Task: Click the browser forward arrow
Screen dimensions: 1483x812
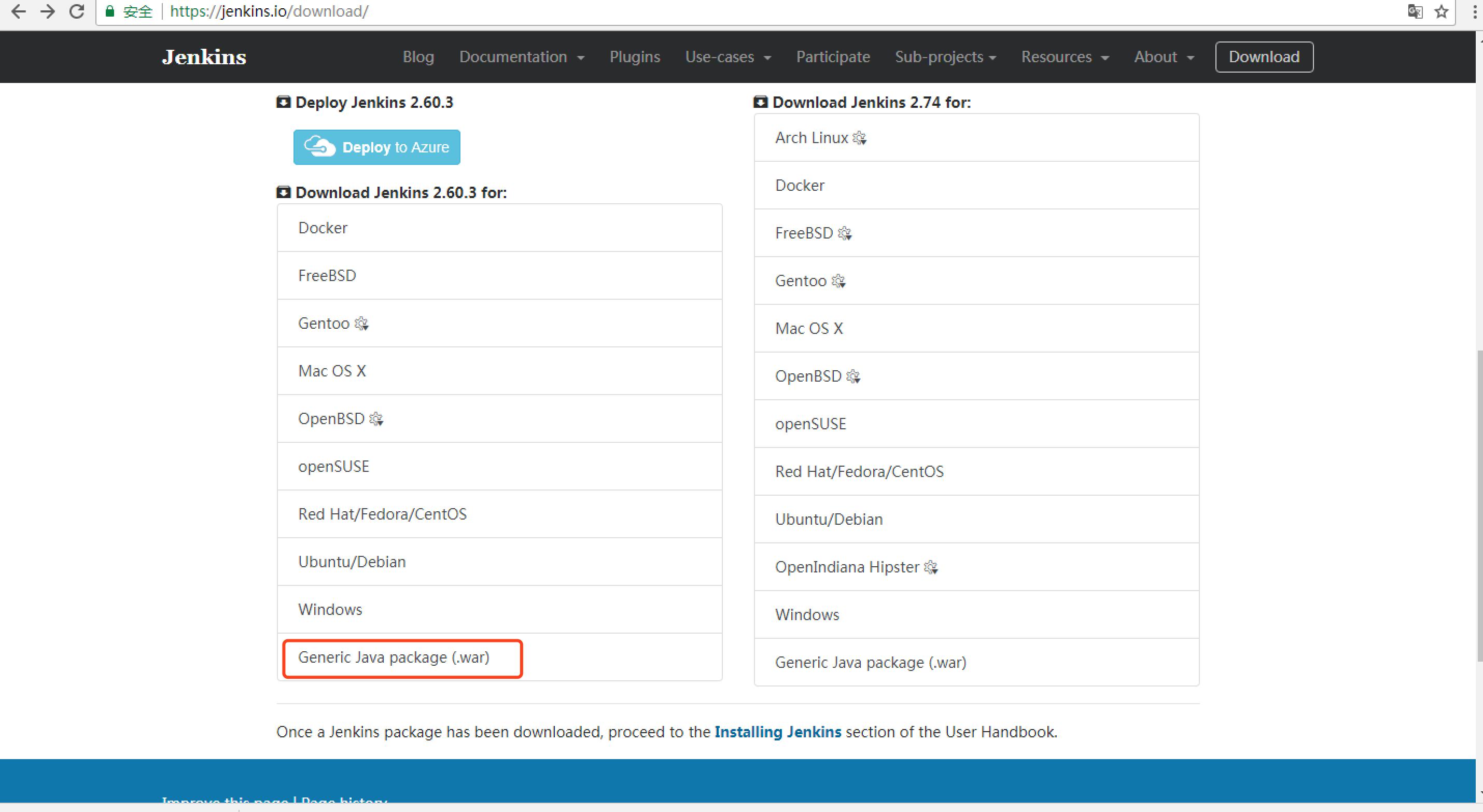Action: coord(48,11)
